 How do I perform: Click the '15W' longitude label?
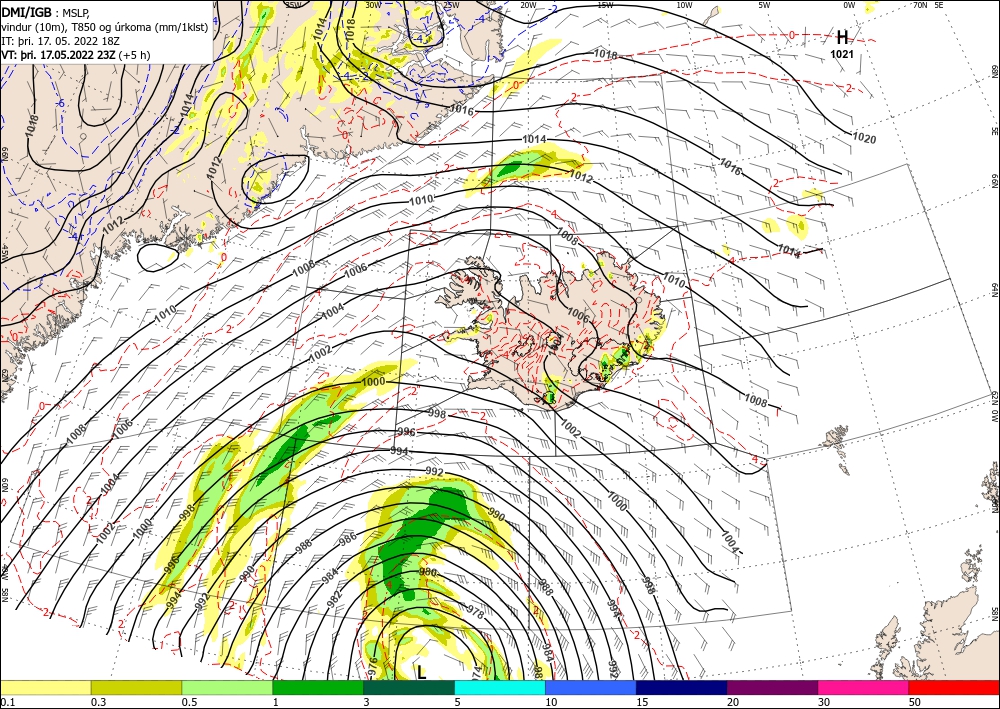click(606, 5)
